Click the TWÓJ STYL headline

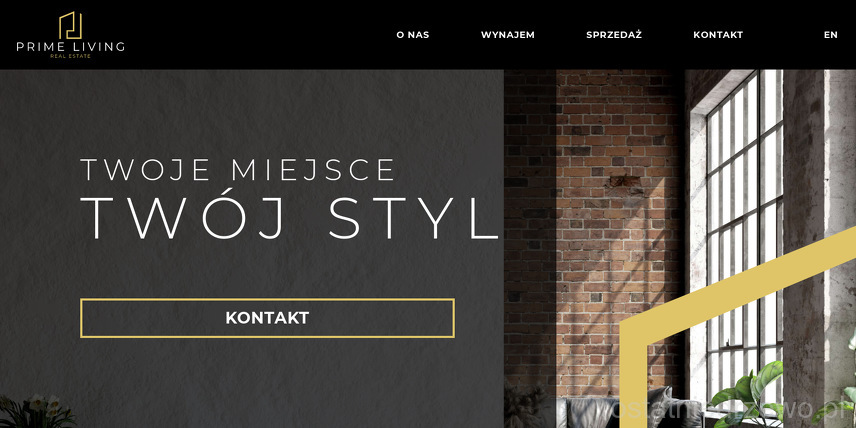(x=289, y=217)
